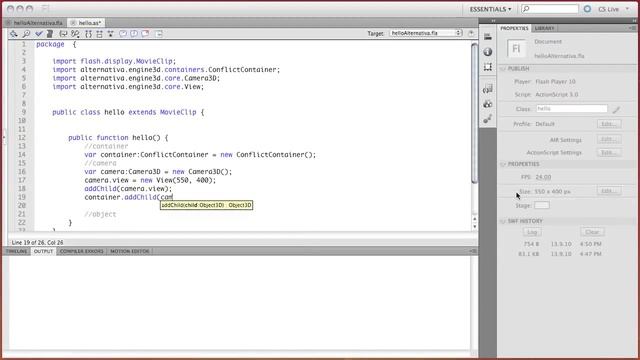Click the Class name input field
This screenshot has height=360, width=640.
pos(571,109)
